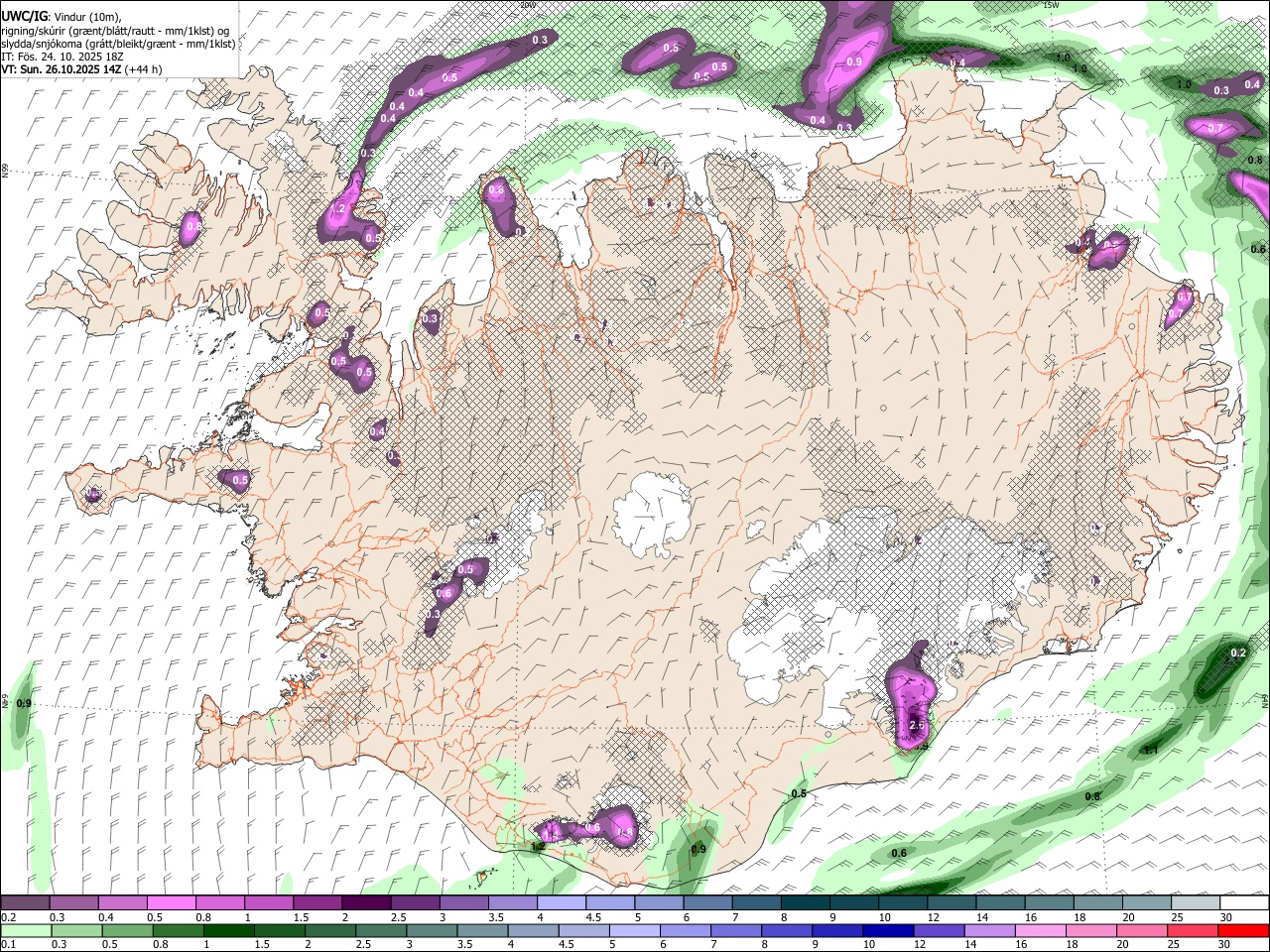Click the '0.2' value in the dark green southeast patch
The image size is (1270, 952).
[x=1237, y=653]
